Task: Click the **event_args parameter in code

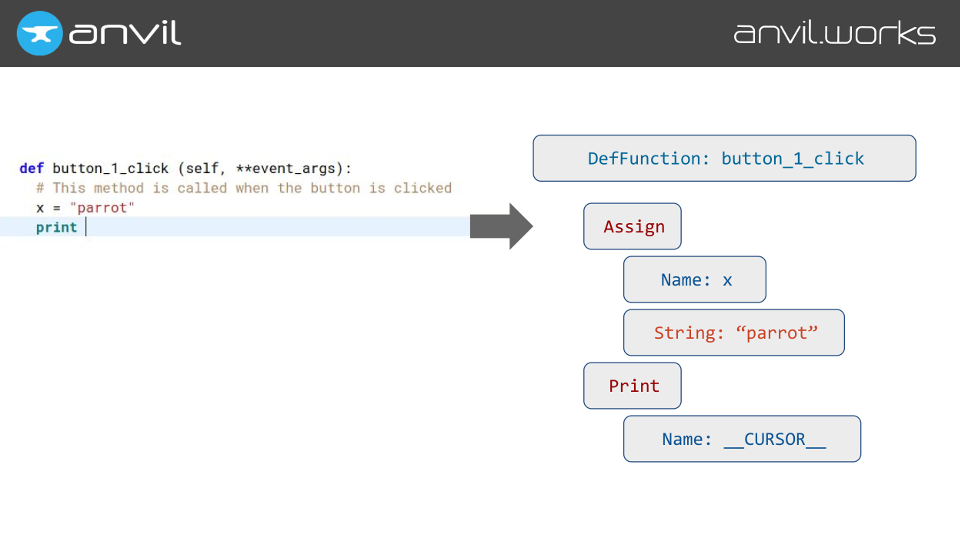Action: [289, 168]
